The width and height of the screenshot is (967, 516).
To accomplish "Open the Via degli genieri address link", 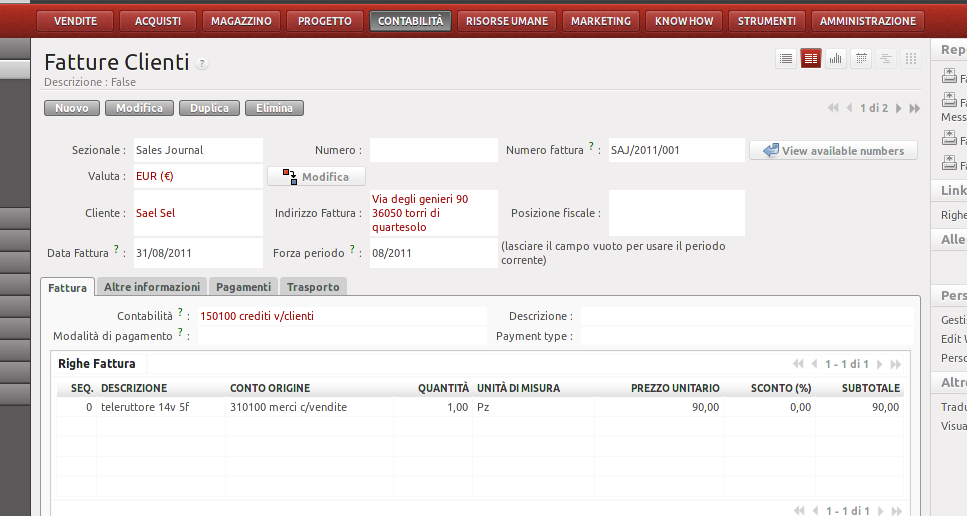I will click(x=420, y=213).
